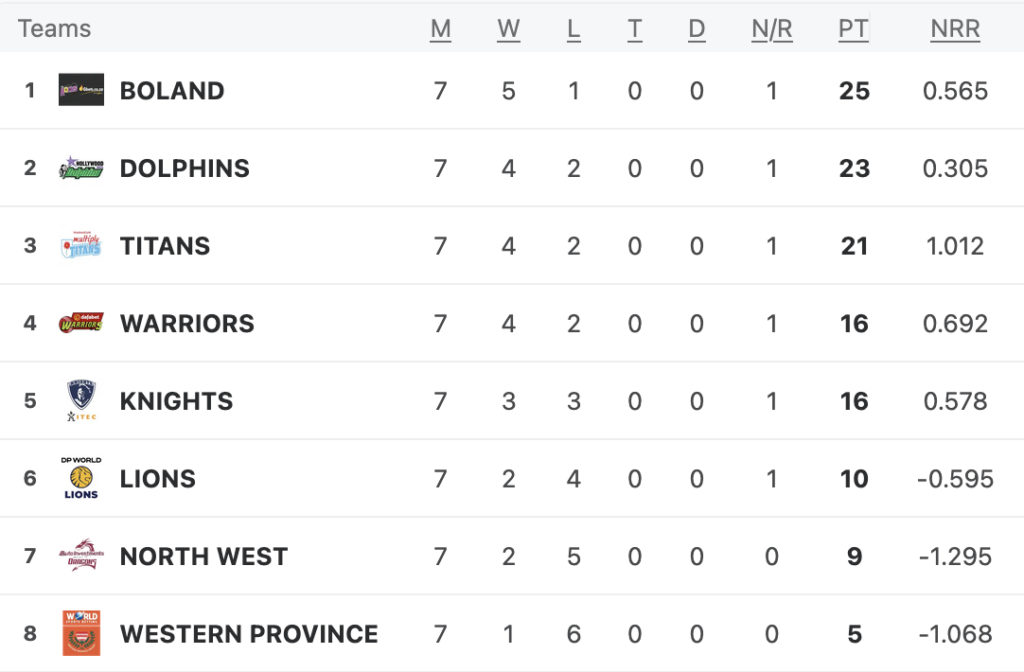Click the NRR column header
Screen dimensions: 1024x672
click(955, 29)
